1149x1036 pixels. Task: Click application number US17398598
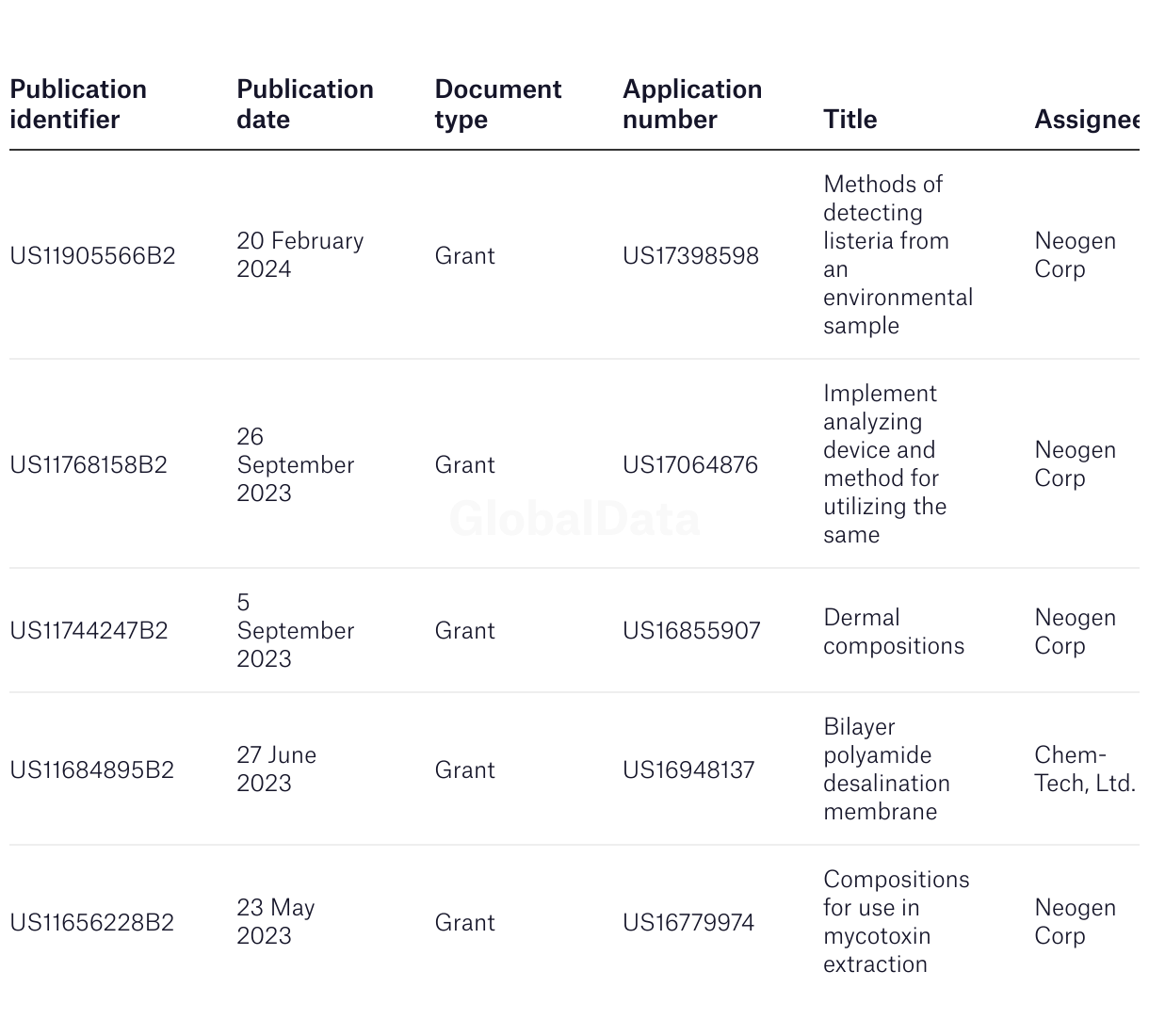690,256
